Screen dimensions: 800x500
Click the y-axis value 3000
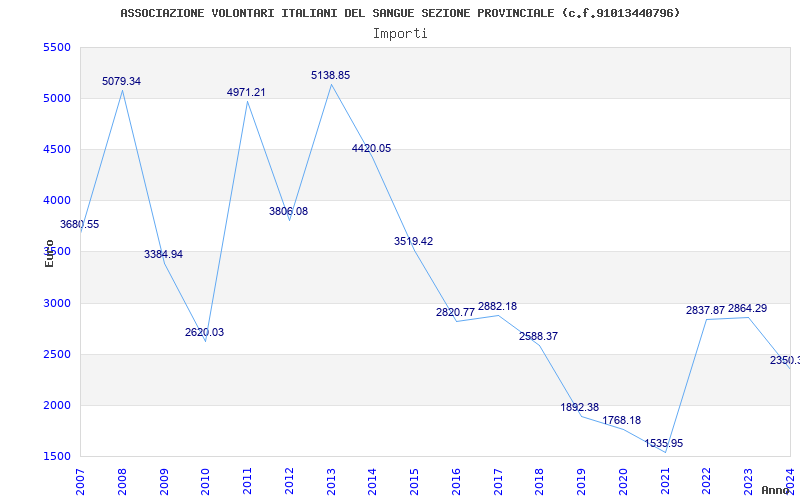point(57,303)
